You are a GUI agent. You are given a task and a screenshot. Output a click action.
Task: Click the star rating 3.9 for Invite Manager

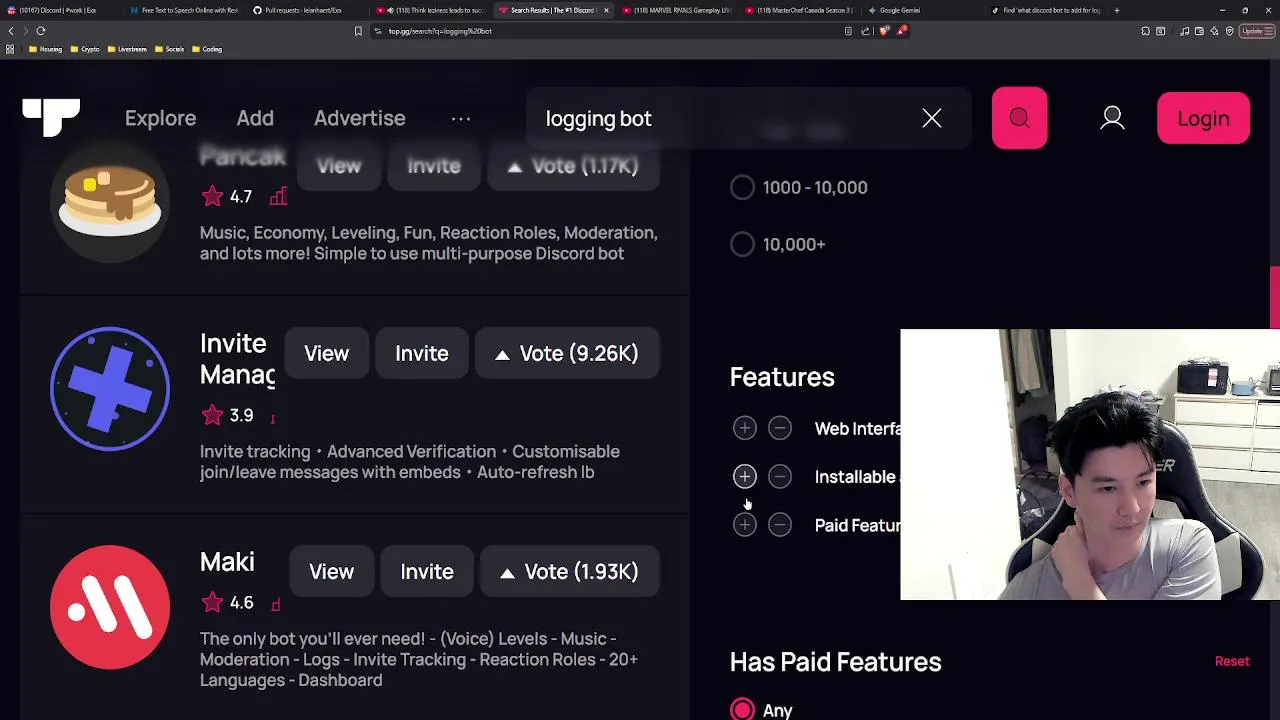point(227,415)
